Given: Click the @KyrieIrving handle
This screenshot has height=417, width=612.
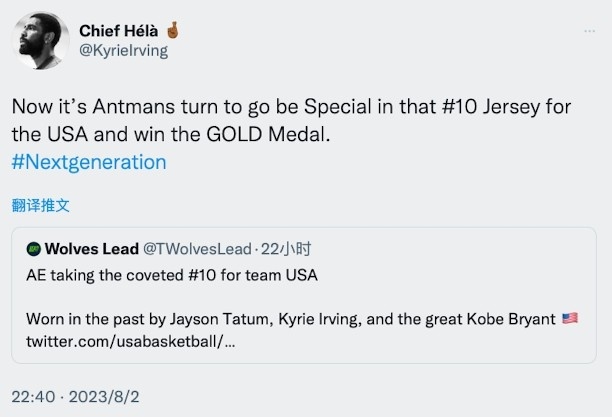Looking at the screenshot, I should point(122,51).
